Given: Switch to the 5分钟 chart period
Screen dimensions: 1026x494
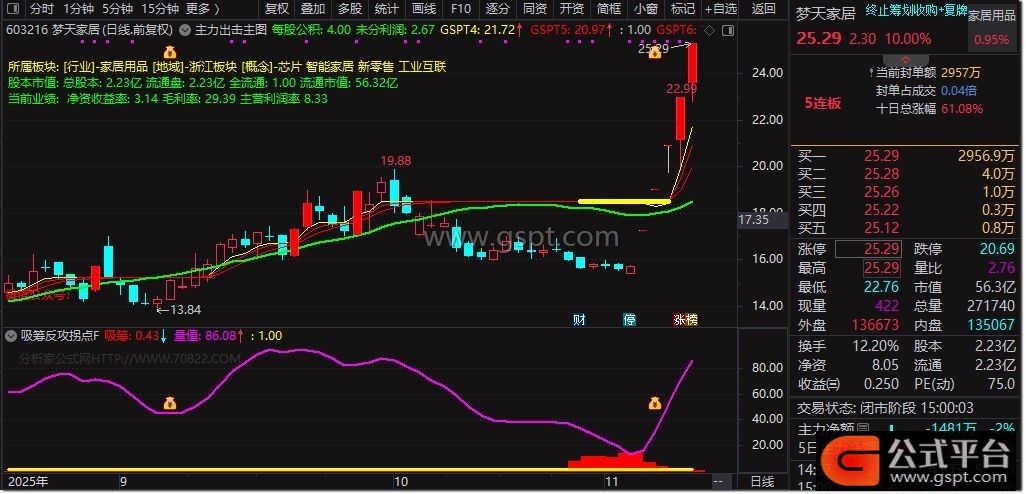Looking at the screenshot, I should 117,9.
